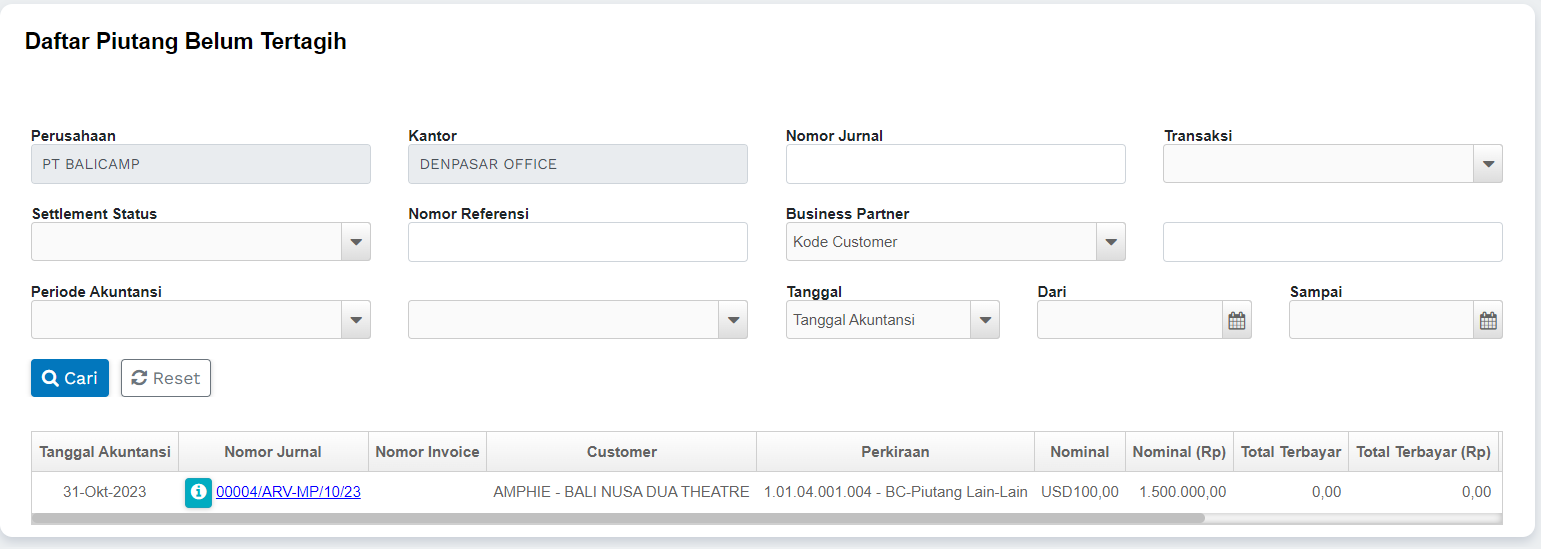
Task: Open the Sampai date calendar picker
Action: click(1488, 321)
